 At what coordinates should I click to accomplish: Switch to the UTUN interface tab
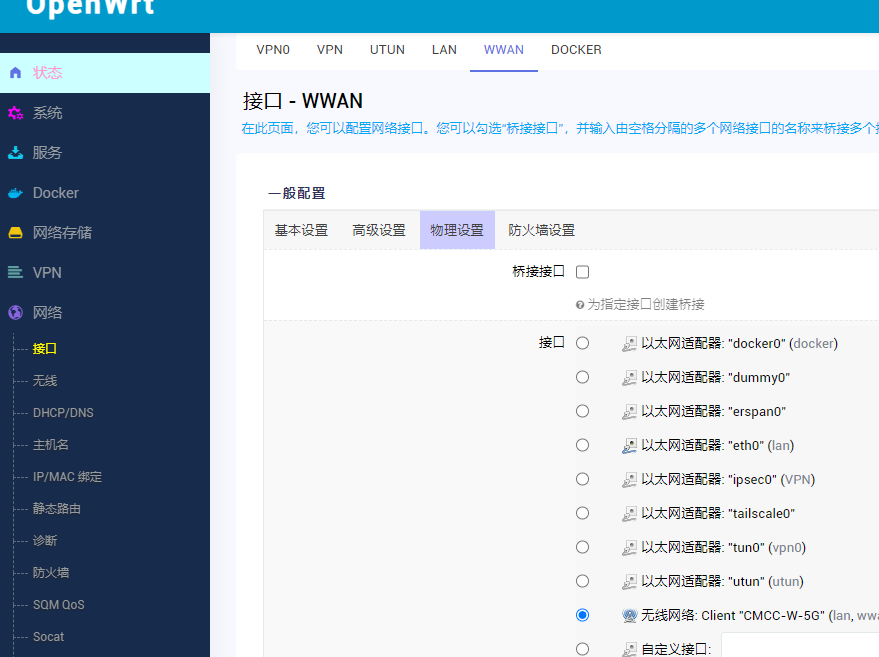point(387,50)
